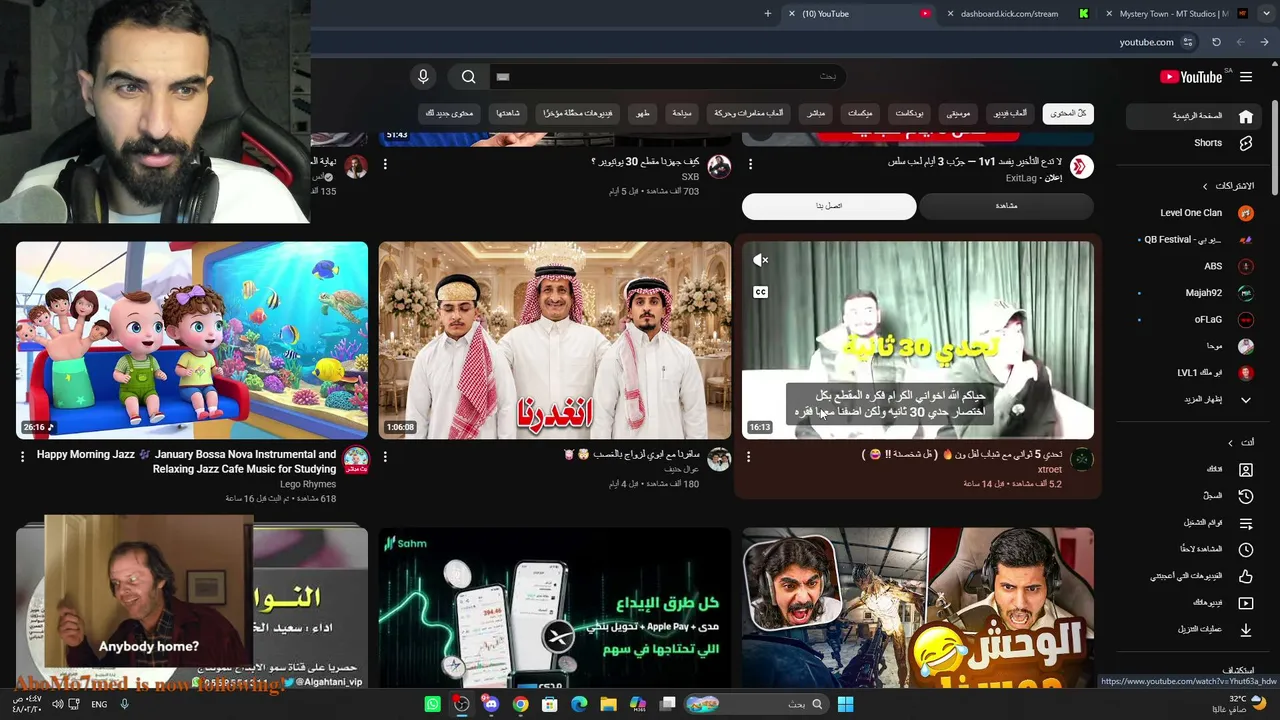Click the ad's watch button
Screen dimensions: 1280x720
[x=1006, y=206]
